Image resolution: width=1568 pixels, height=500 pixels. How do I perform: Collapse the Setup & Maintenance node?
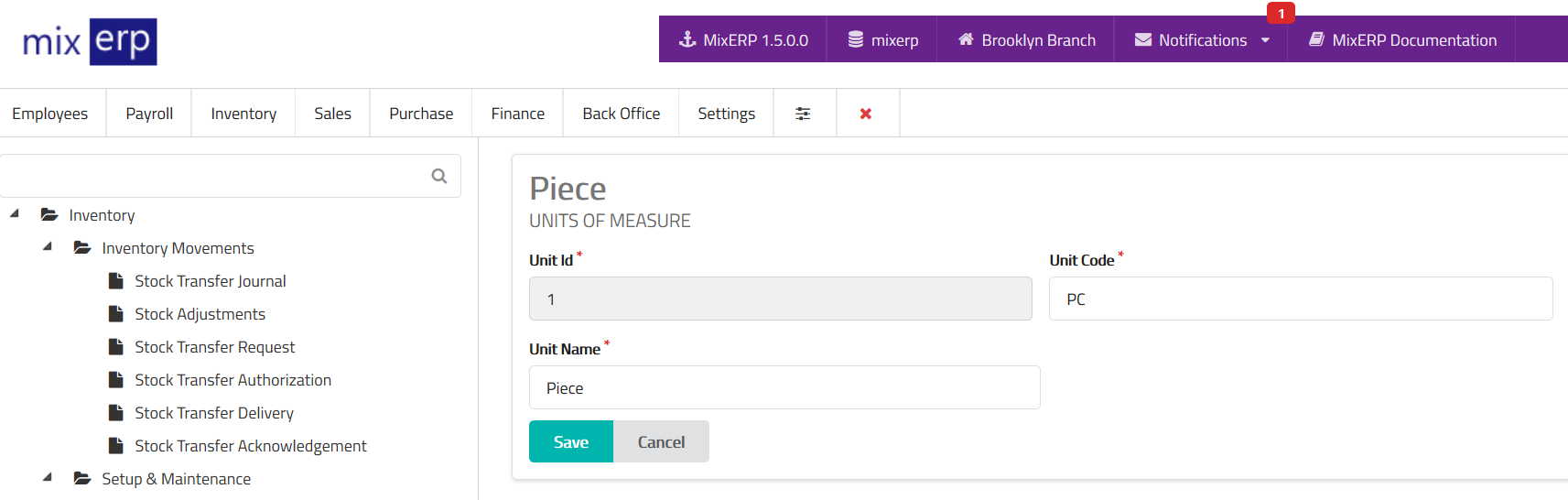tap(48, 477)
